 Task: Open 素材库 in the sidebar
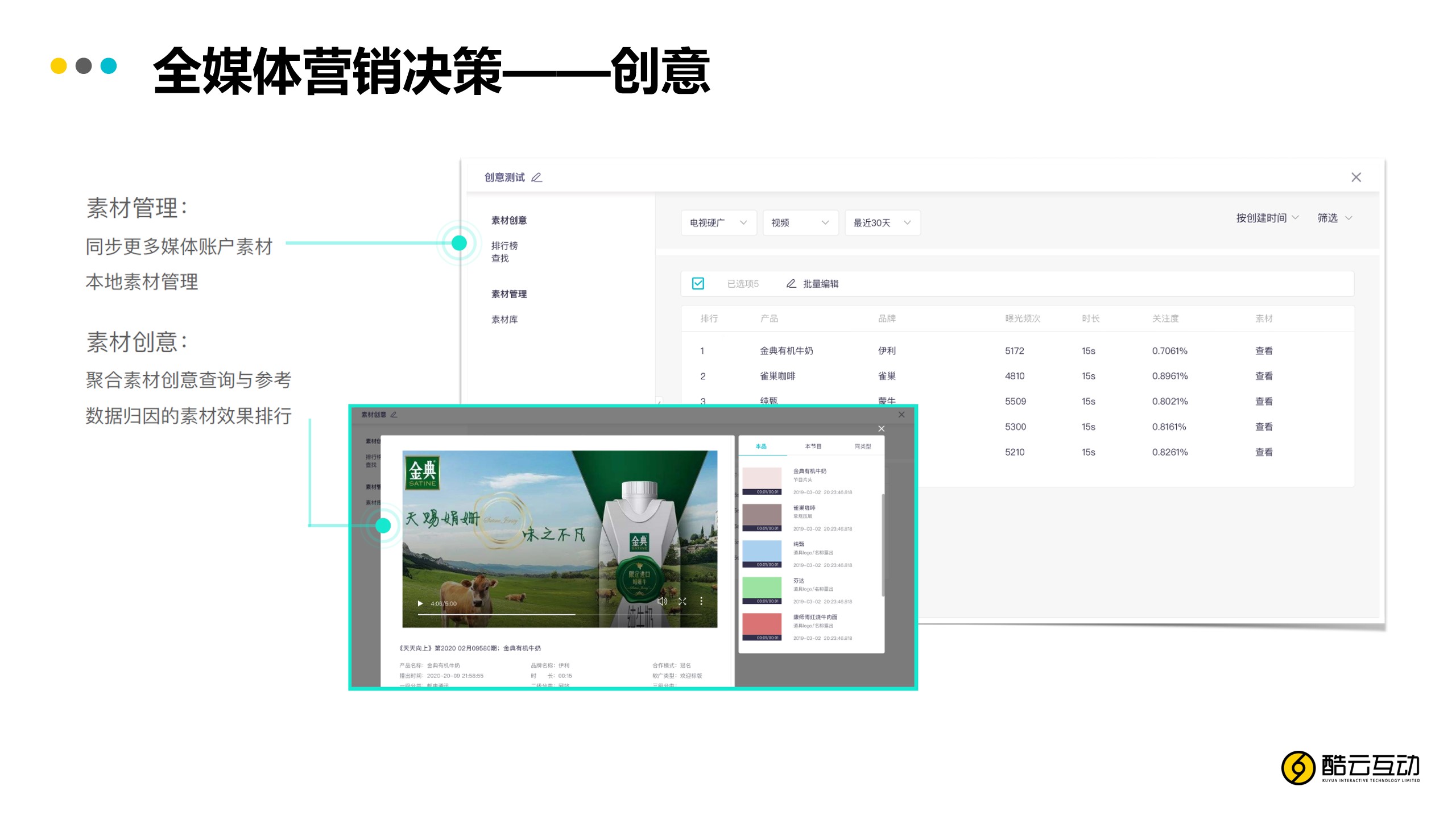[x=504, y=320]
